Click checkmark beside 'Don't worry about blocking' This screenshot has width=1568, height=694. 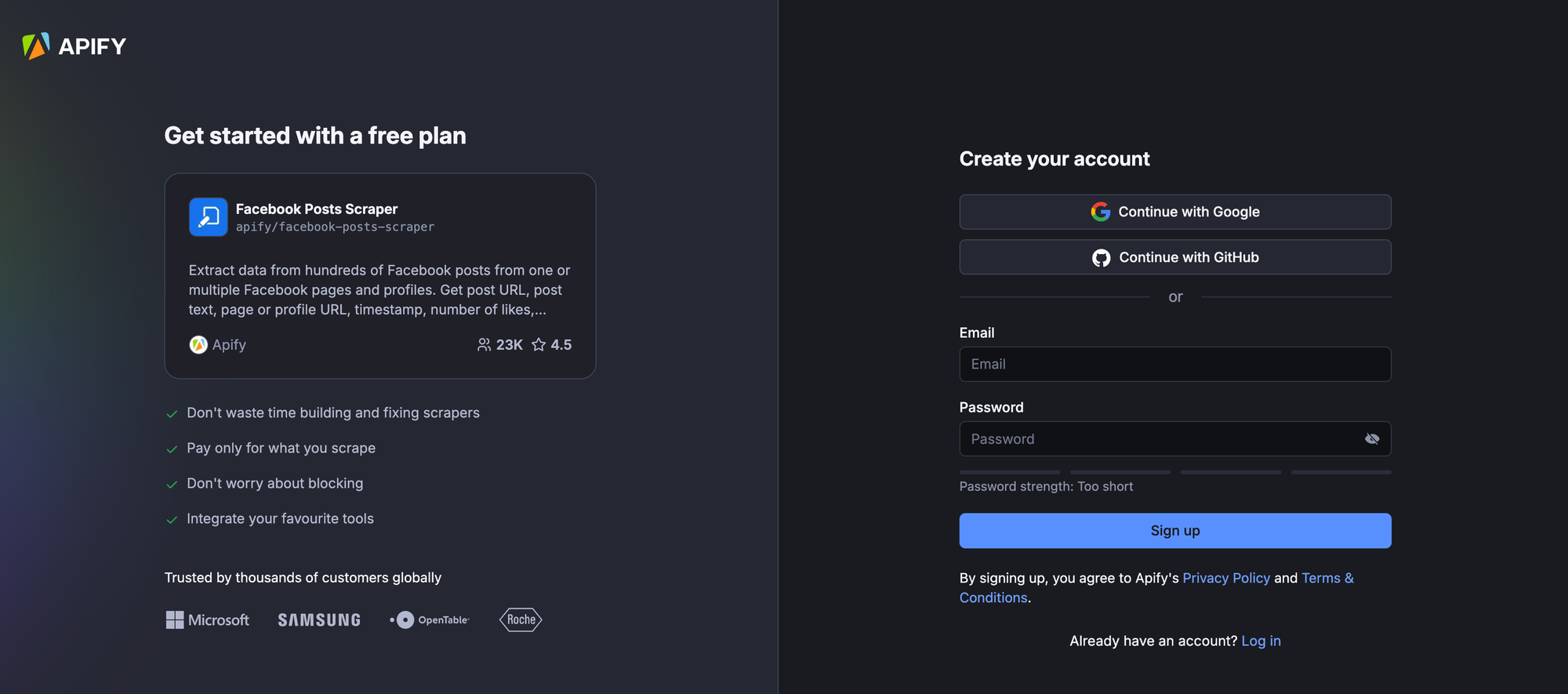coord(172,485)
